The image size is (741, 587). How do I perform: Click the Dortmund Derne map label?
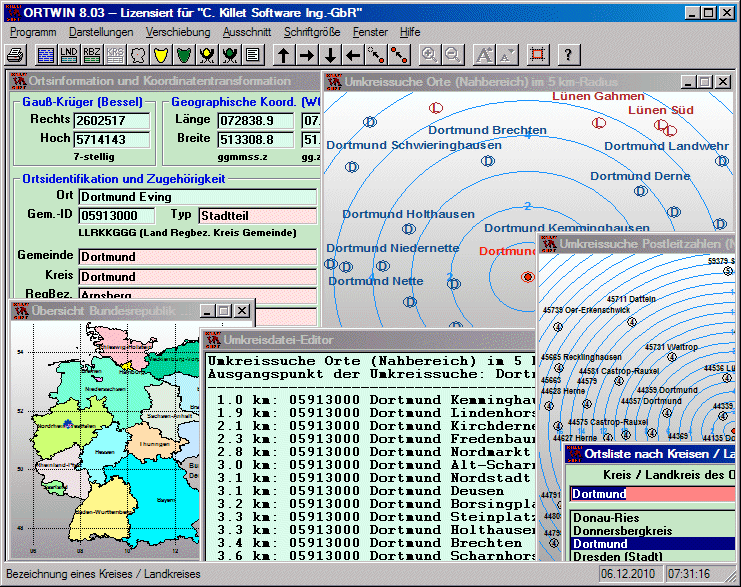(x=640, y=176)
